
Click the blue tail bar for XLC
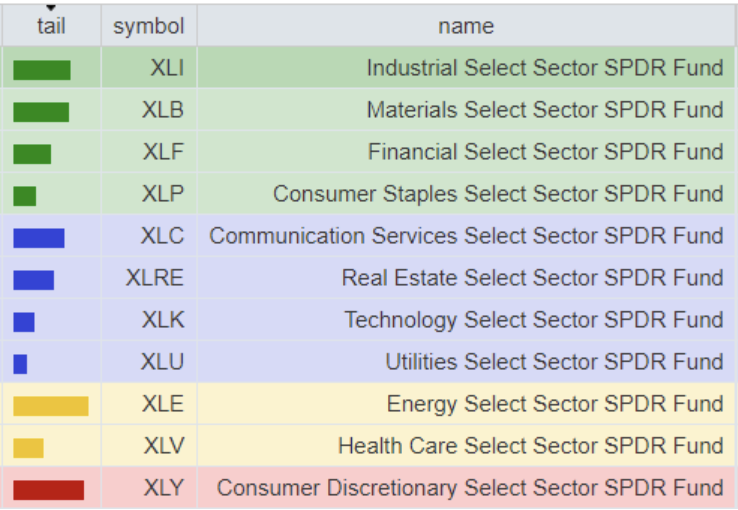pos(39,238)
